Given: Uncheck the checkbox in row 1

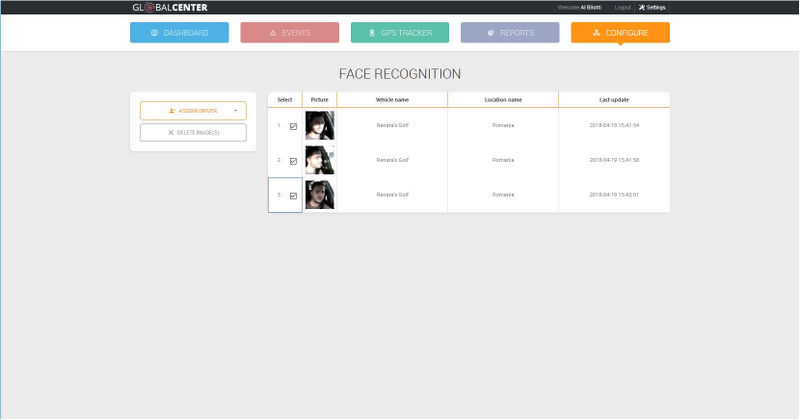Looking at the screenshot, I should (x=293, y=126).
